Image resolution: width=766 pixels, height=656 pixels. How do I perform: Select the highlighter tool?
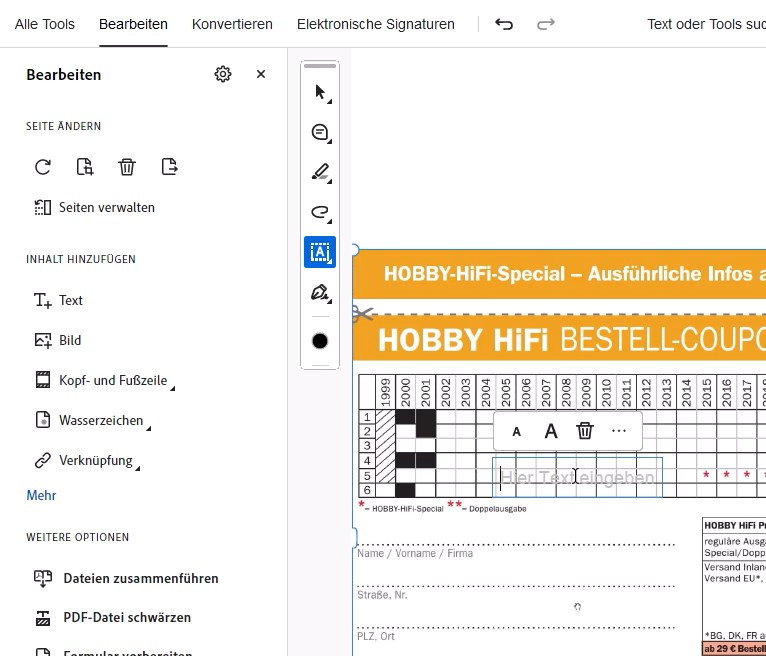point(320,172)
